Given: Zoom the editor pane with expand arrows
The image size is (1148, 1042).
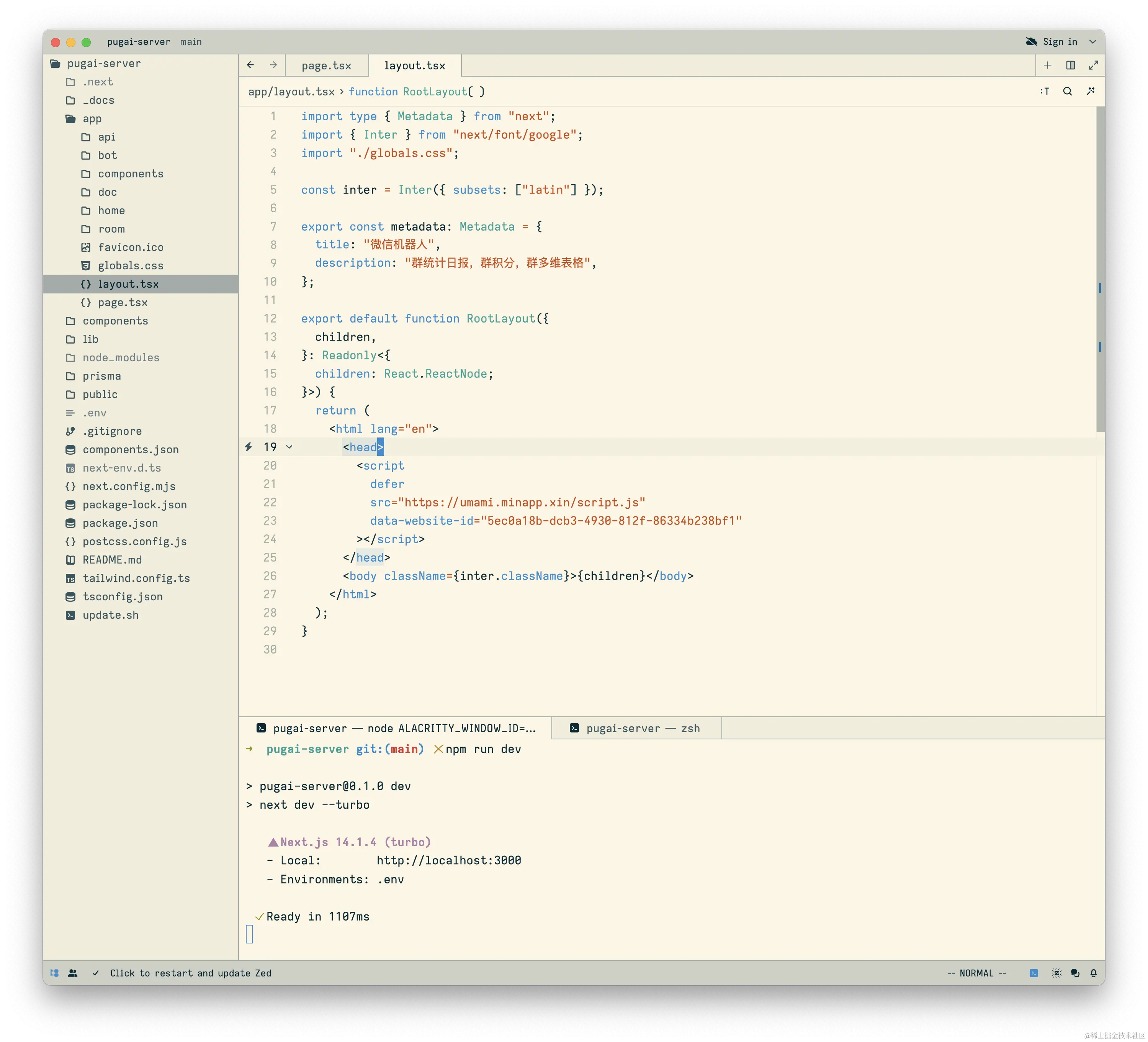Looking at the screenshot, I should [1093, 66].
